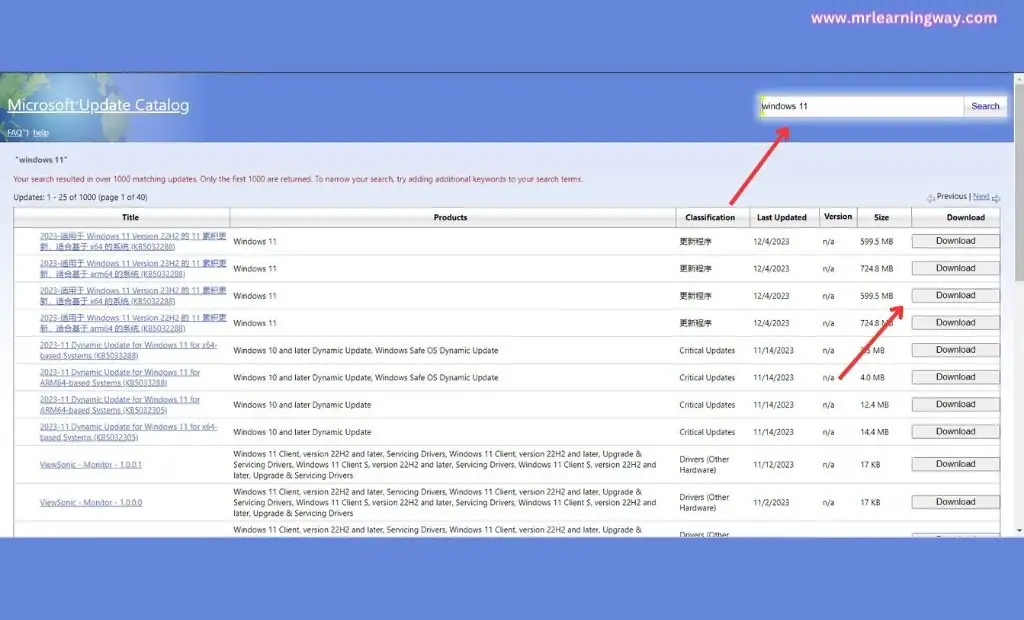Download the 12.4 MB dynamic update

(x=954, y=403)
